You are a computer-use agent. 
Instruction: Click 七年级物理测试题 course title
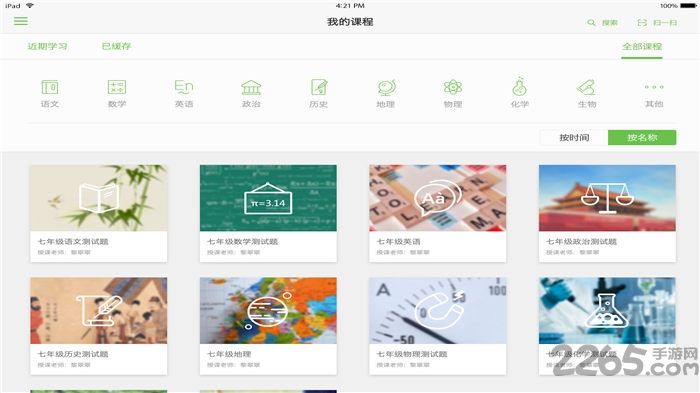point(412,354)
